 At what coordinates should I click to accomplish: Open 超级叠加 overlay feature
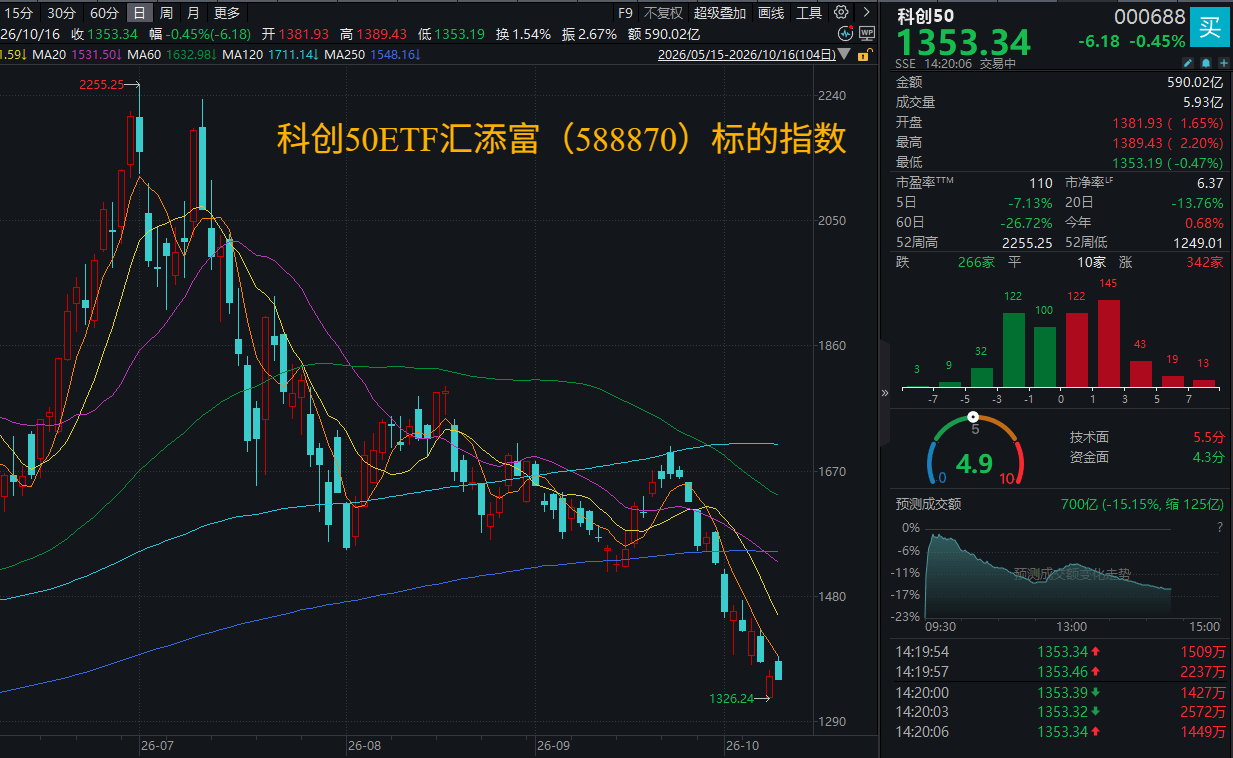[x=720, y=12]
